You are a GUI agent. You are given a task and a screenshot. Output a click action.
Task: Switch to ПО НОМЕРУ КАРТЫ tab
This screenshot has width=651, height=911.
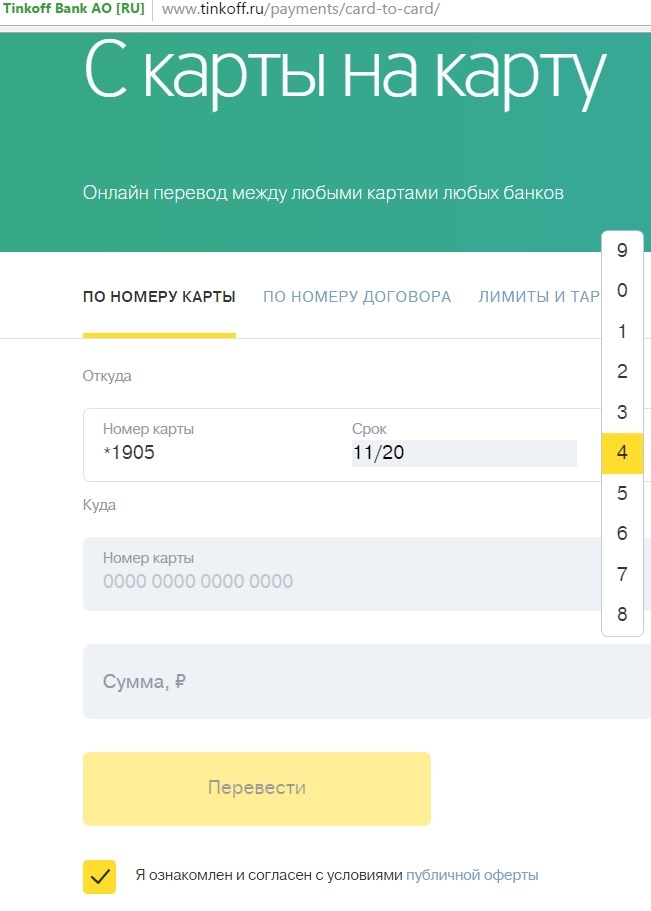coord(159,297)
